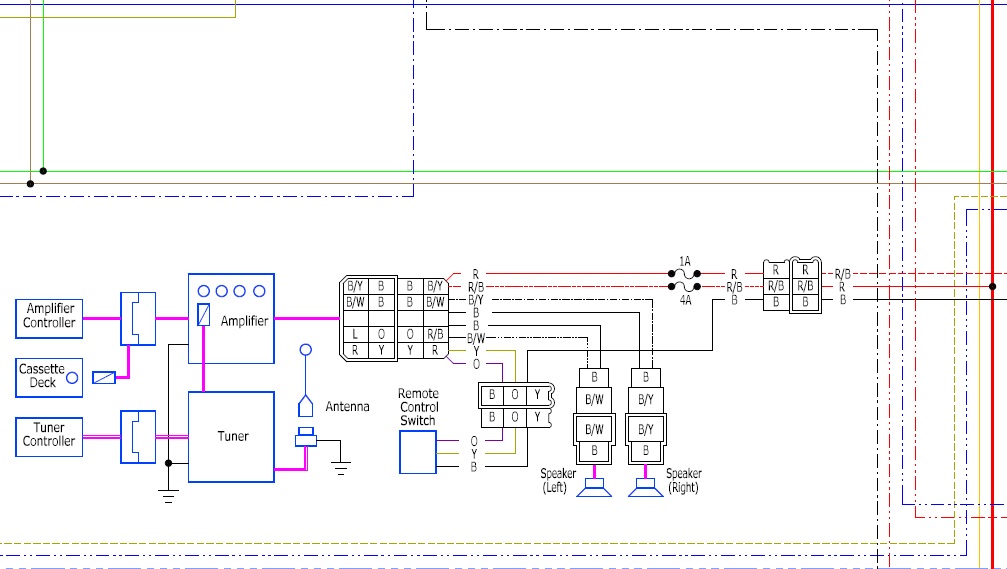Select the right speaker symbol
This screenshot has width=1007, height=569.
click(645, 488)
